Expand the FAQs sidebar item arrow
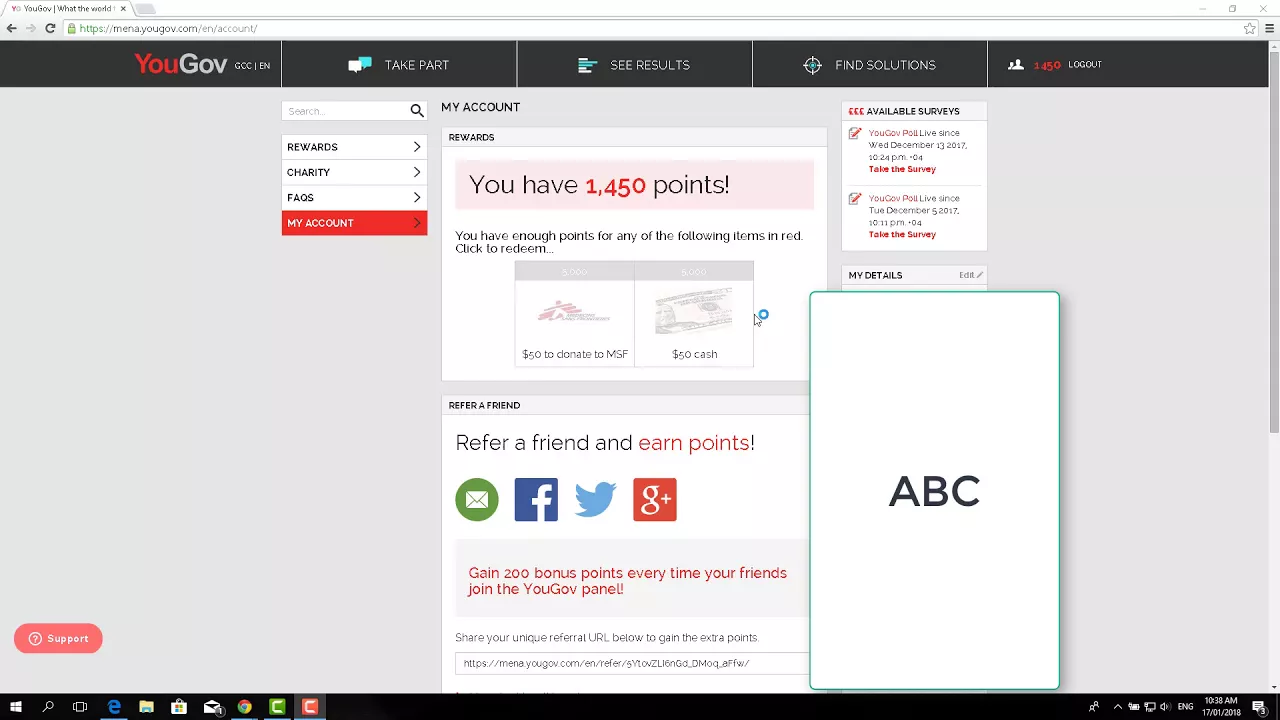 pyautogui.click(x=417, y=197)
